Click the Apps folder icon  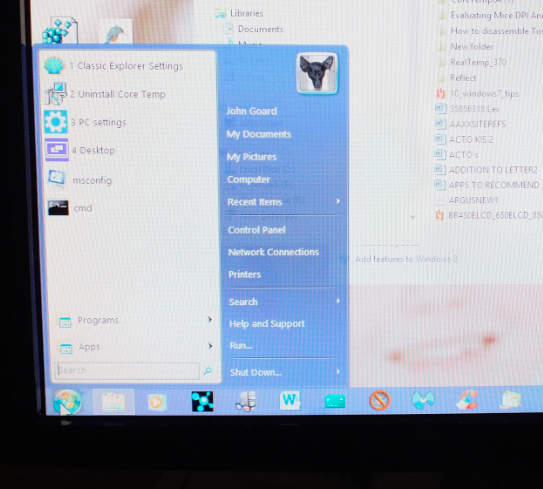(x=66, y=348)
